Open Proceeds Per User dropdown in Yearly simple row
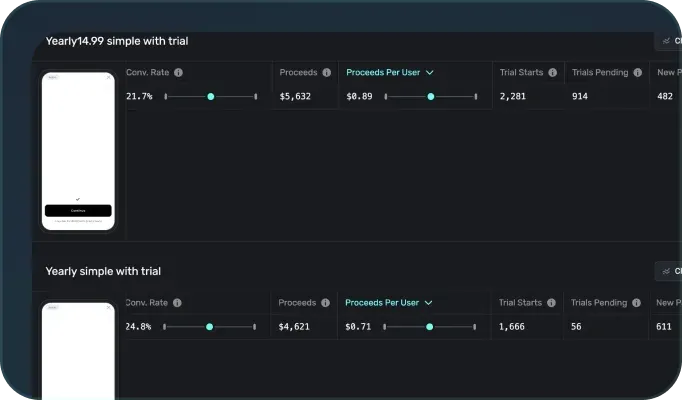682x400 pixels. (388, 303)
